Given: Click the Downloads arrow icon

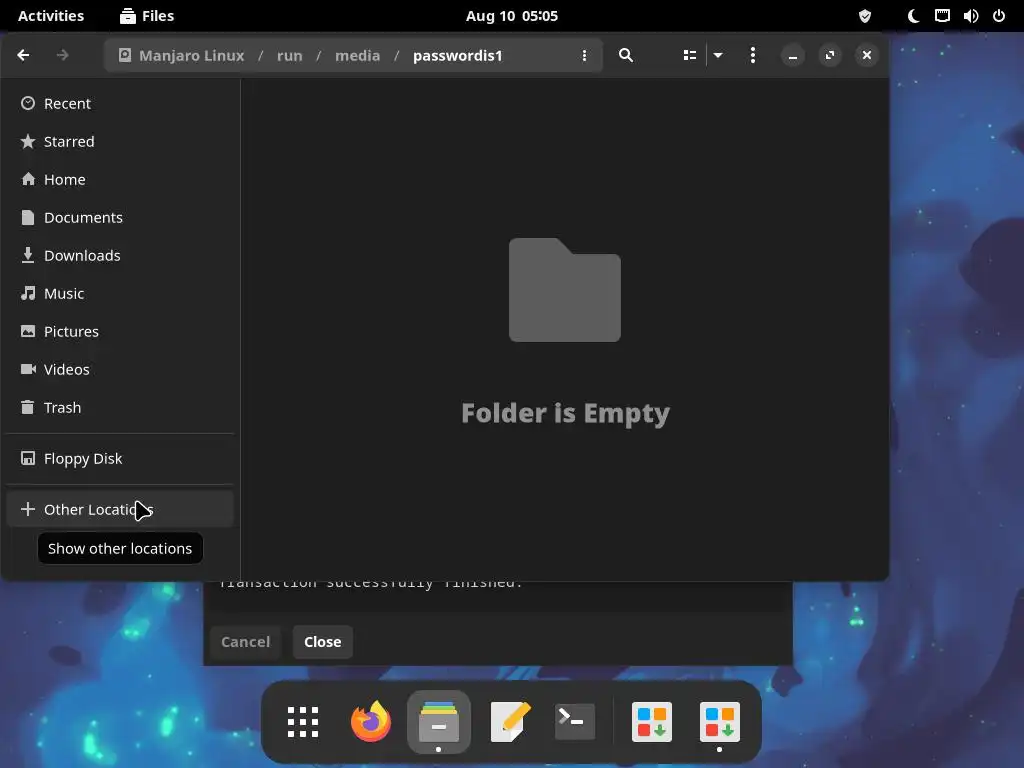Looking at the screenshot, I should click(27, 255).
